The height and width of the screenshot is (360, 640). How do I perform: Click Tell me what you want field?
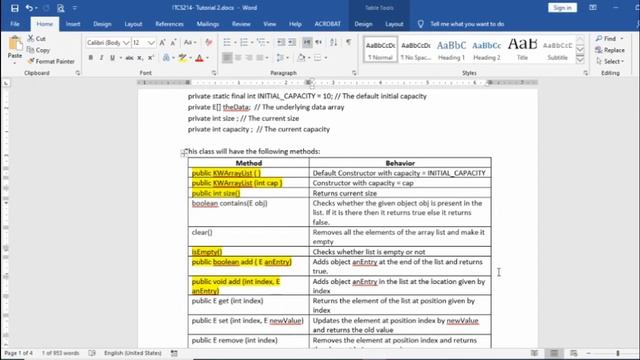(467, 24)
